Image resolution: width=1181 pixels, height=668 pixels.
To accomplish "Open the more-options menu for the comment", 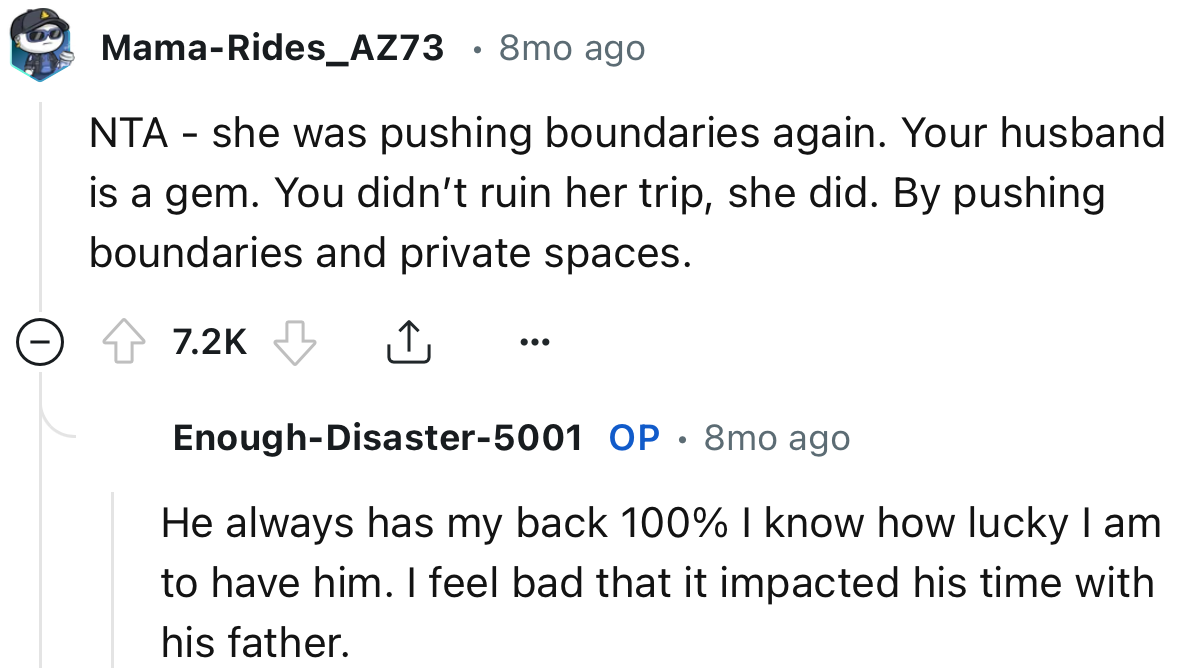I will pyautogui.click(x=535, y=341).
